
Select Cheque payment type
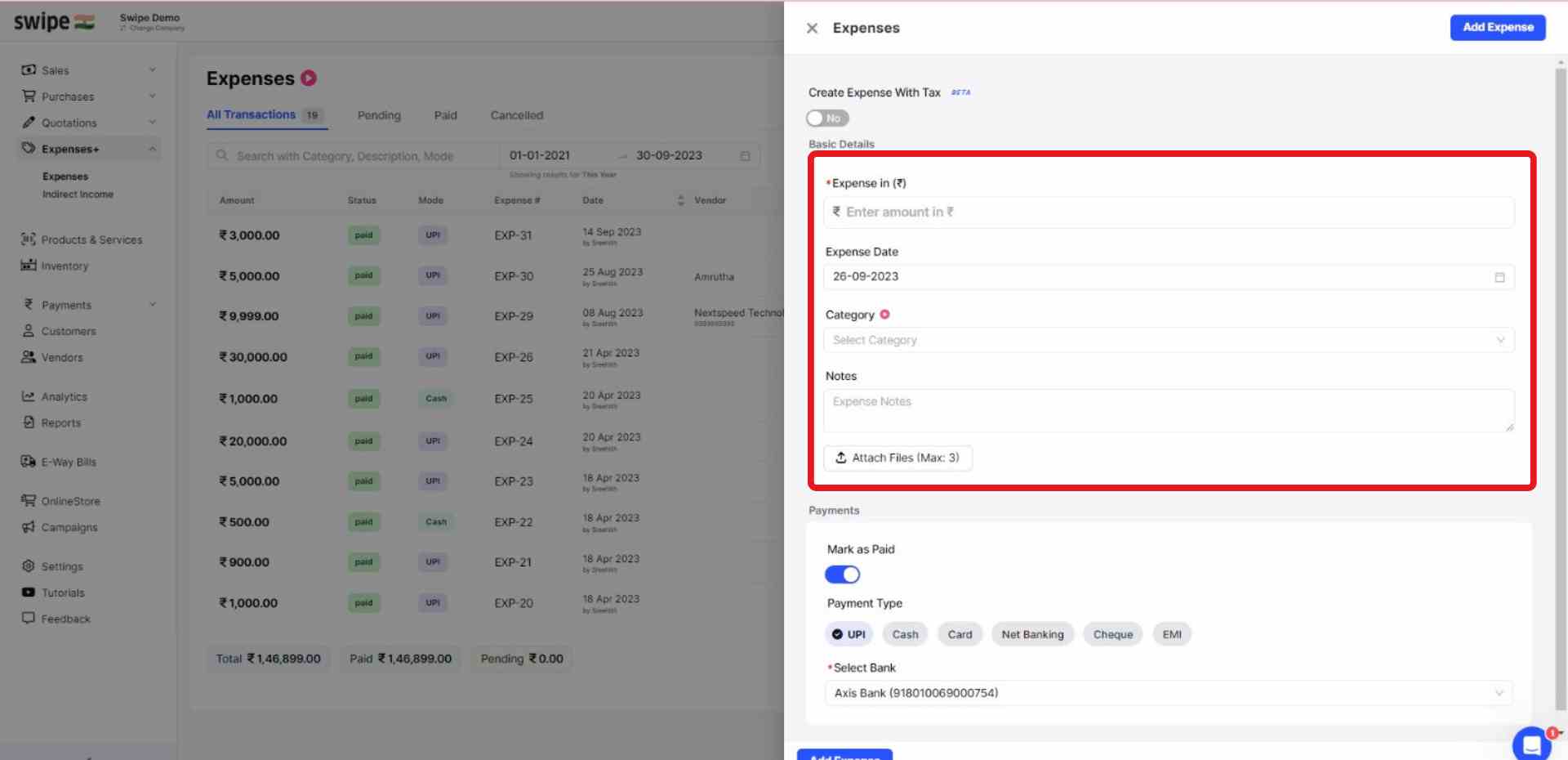tap(1112, 634)
